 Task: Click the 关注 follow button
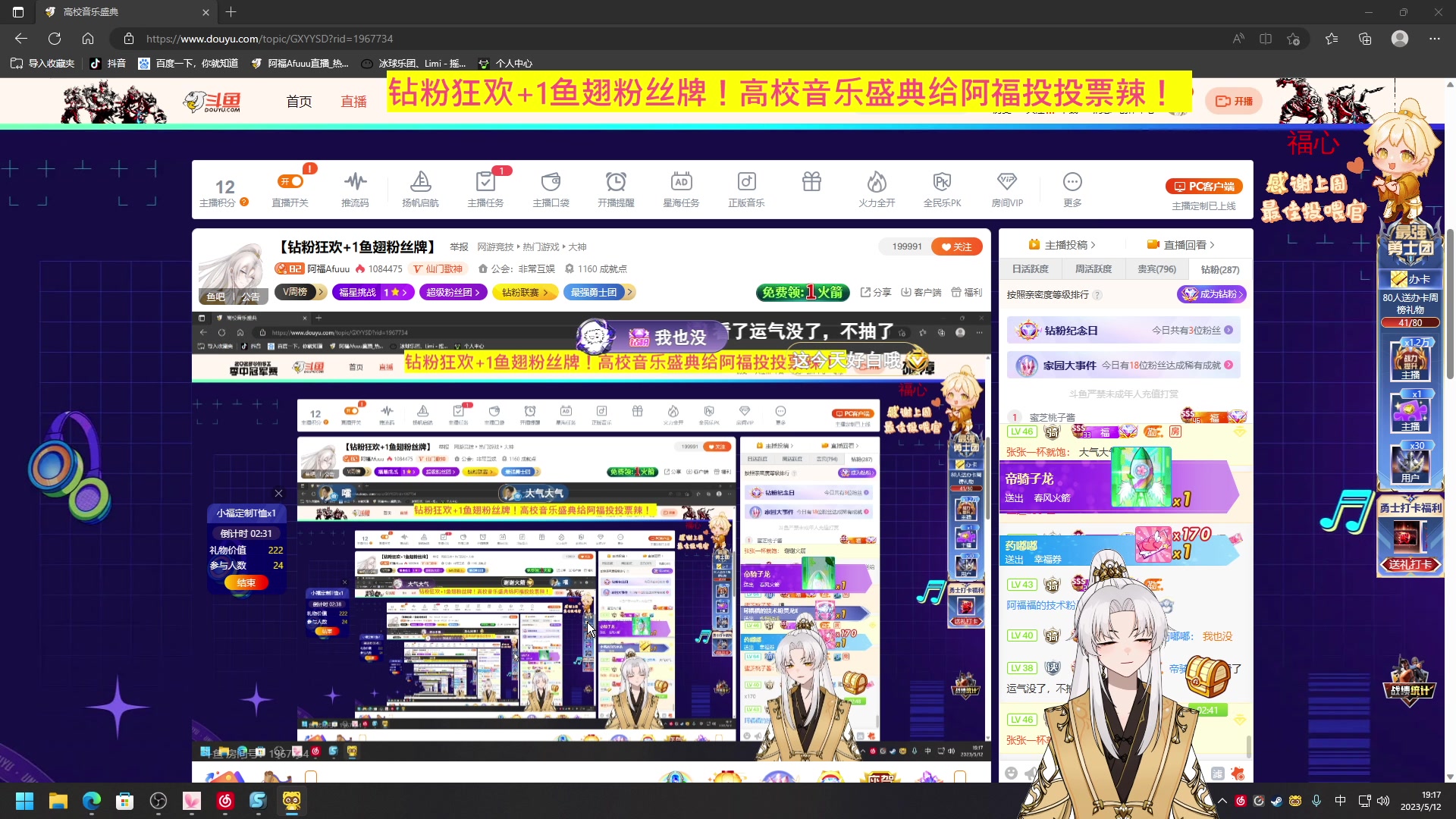click(957, 246)
